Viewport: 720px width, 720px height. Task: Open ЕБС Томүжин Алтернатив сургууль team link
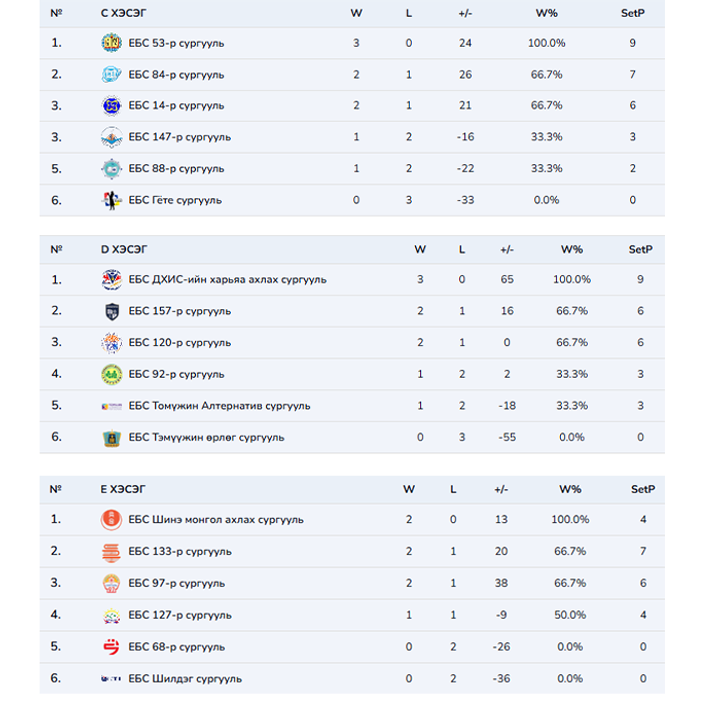coord(219,406)
